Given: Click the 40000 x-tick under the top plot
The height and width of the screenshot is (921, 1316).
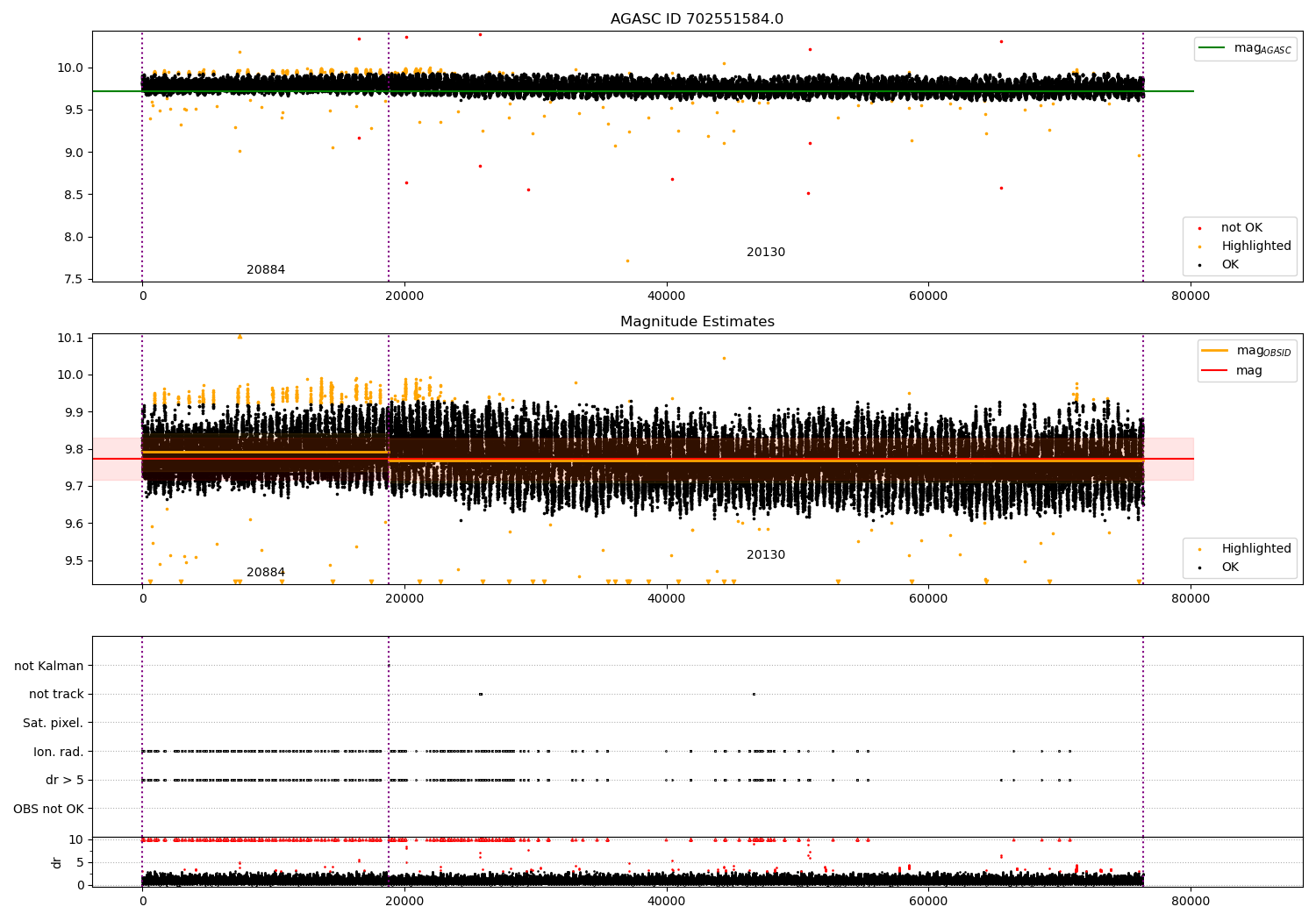Looking at the screenshot, I should 666,296.
